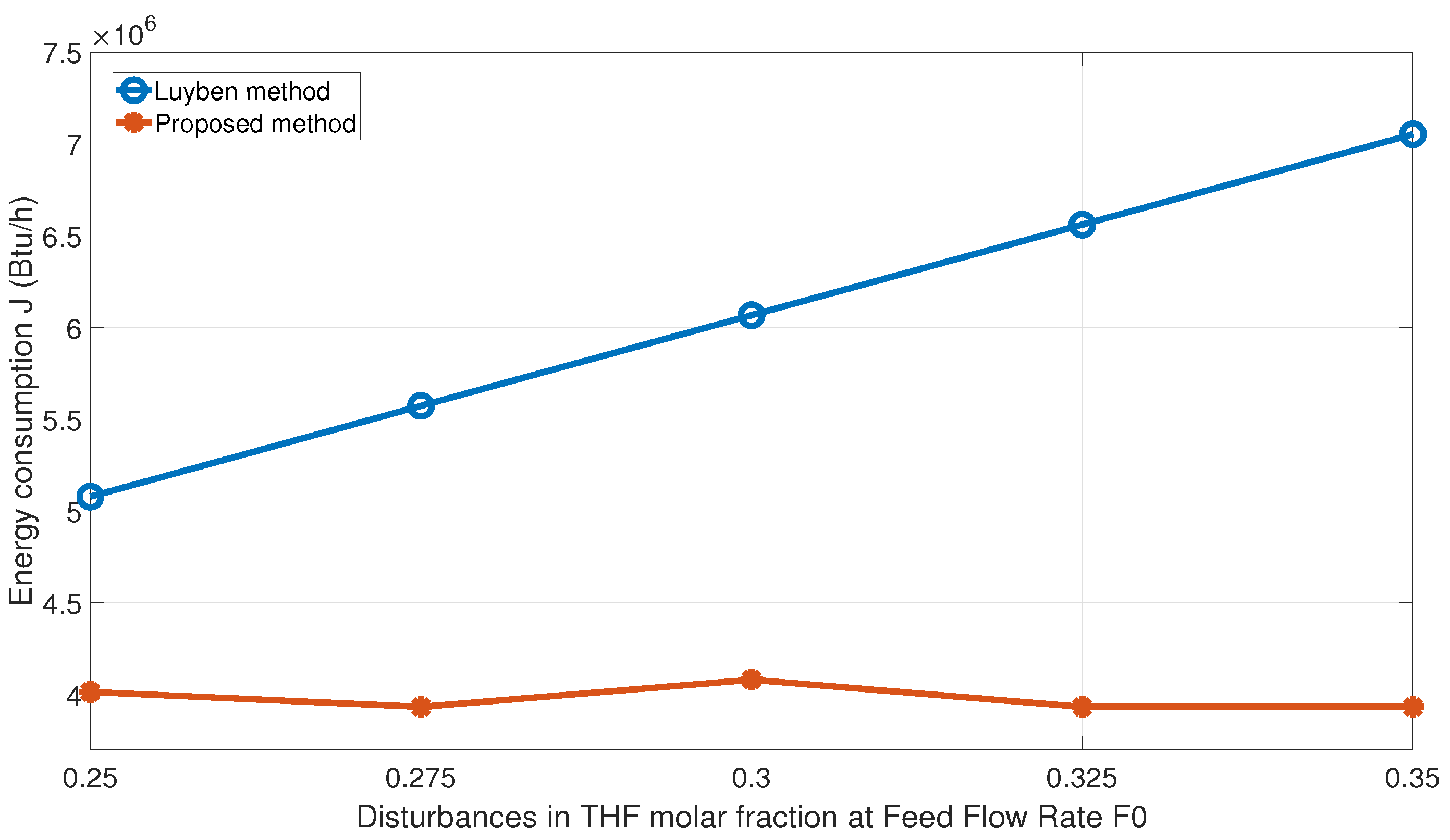Select the blue circle marker at 0.3
Image resolution: width=1450 pixels, height=840 pixels.
[752, 315]
